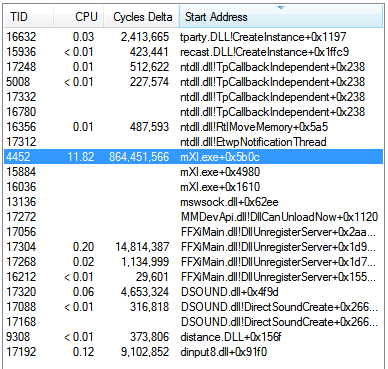The width and height of the screenshot is (388, 369).
Task: Click tparty.DLL!CreateInstance+0x1197 start address
Action: coord(263,37)
